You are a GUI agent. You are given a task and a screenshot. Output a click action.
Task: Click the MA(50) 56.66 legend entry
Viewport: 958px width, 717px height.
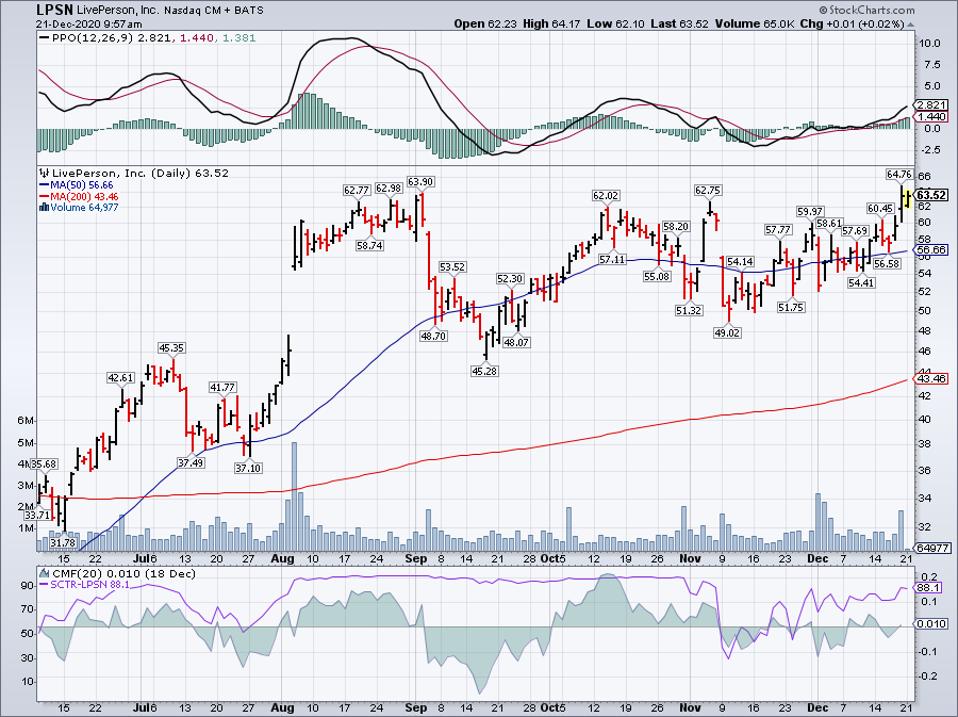[x=82, y=185]
